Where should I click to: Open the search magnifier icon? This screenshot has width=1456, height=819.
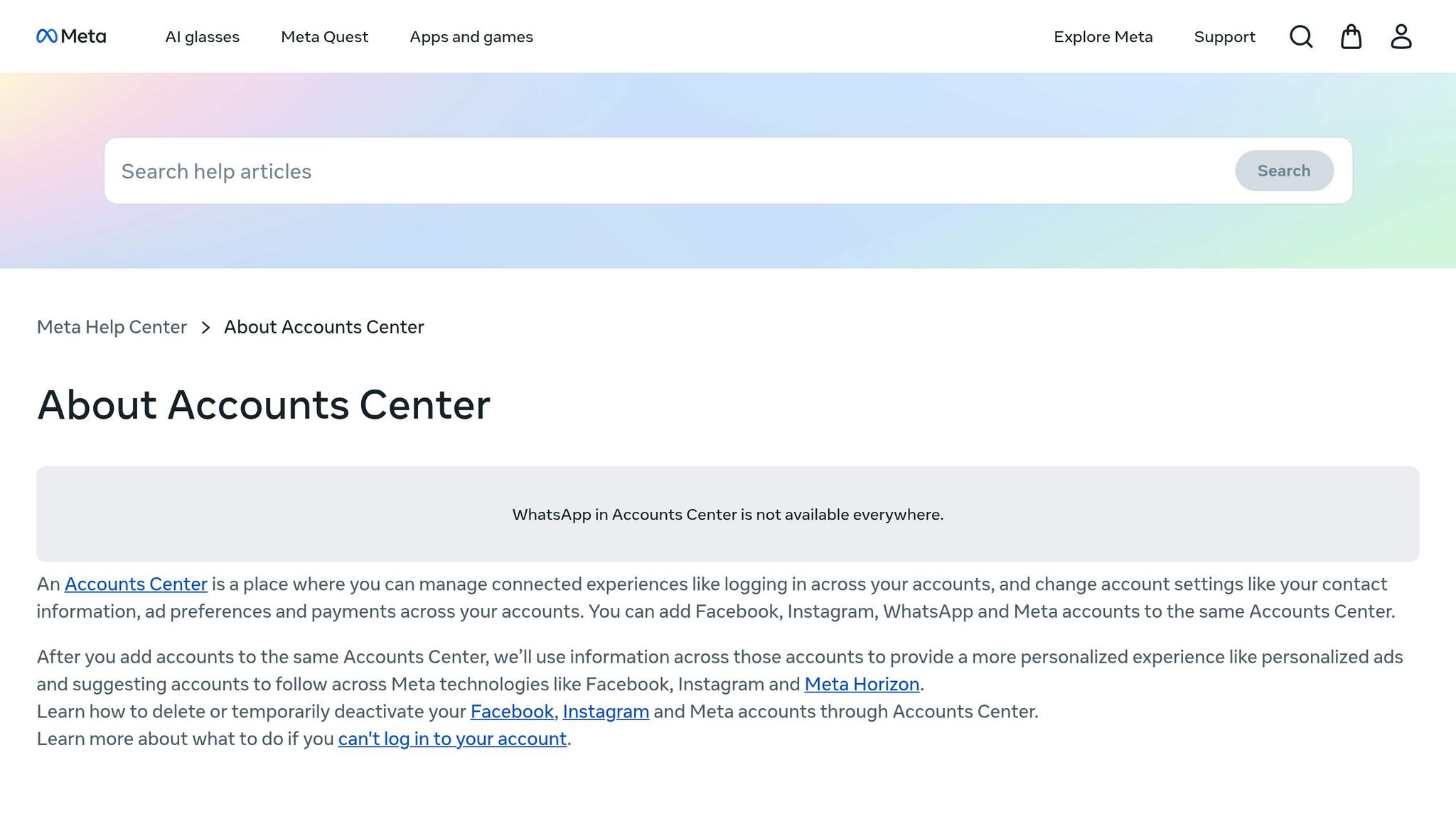1300,36
